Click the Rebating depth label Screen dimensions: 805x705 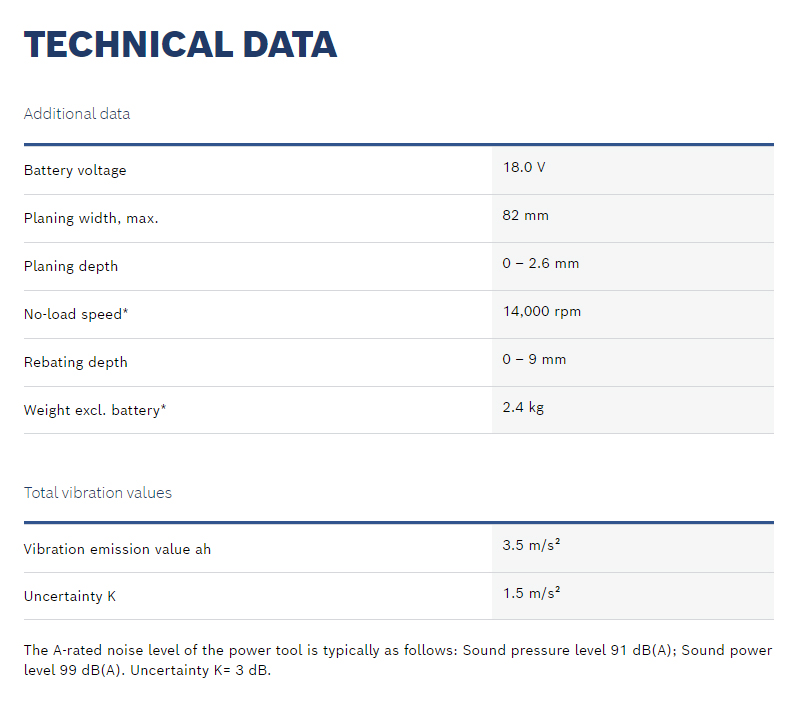pyautogui.click(x=76, y=363)
